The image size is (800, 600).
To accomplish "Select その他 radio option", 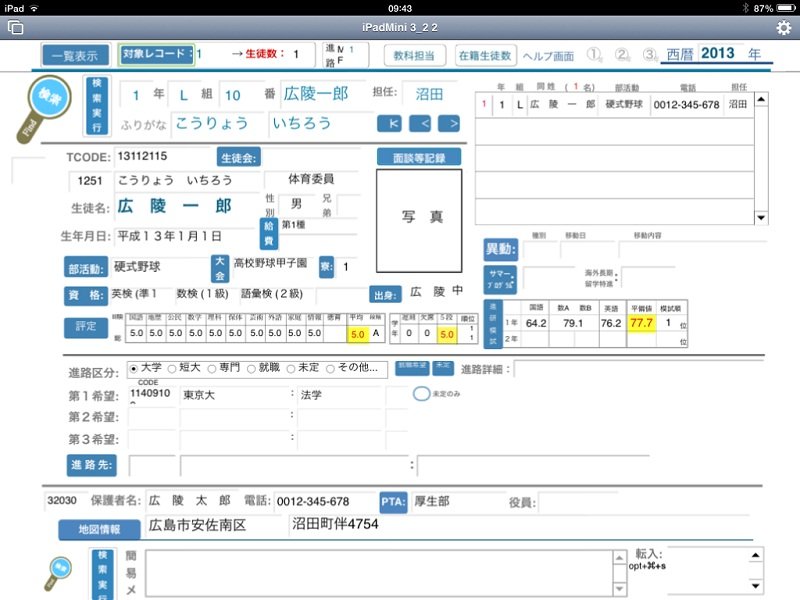I will point(331,368).
